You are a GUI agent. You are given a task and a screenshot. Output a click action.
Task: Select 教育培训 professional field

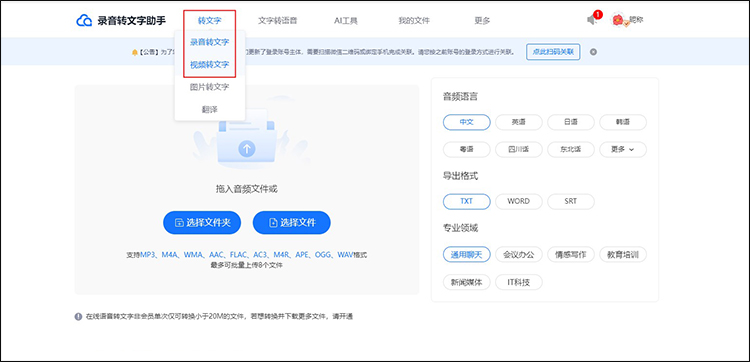pos(623,254)
